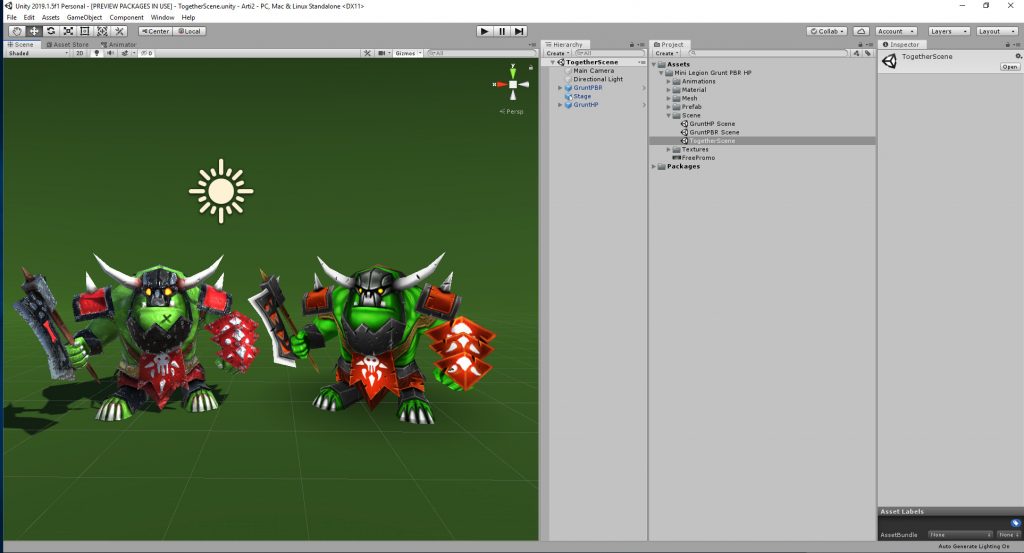Screen dimensions: 1024x553
Task: Open the cloud Services button
Action: click(861, 31)
